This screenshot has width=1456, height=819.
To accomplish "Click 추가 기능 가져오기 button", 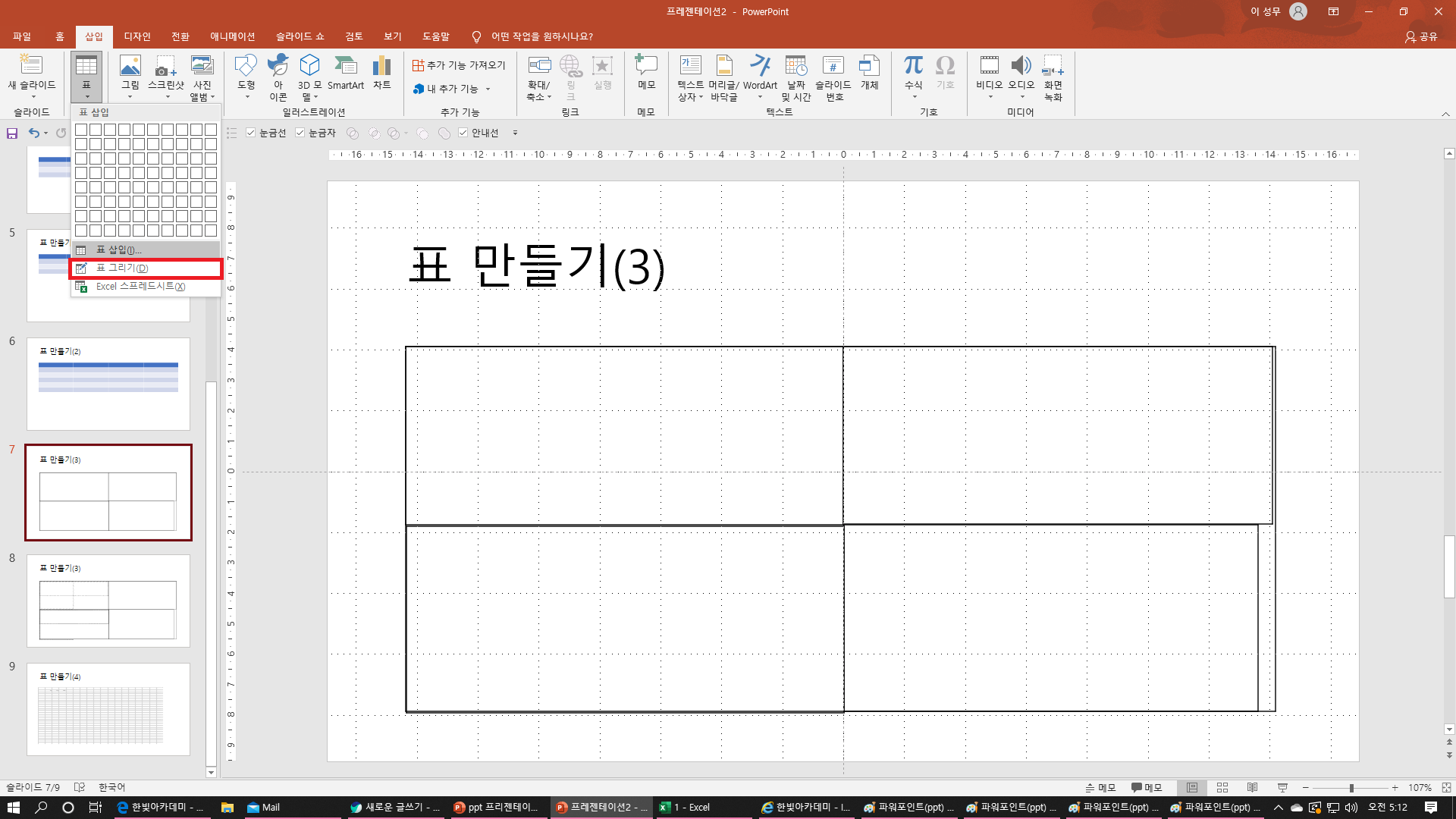I will click(459, 65).
